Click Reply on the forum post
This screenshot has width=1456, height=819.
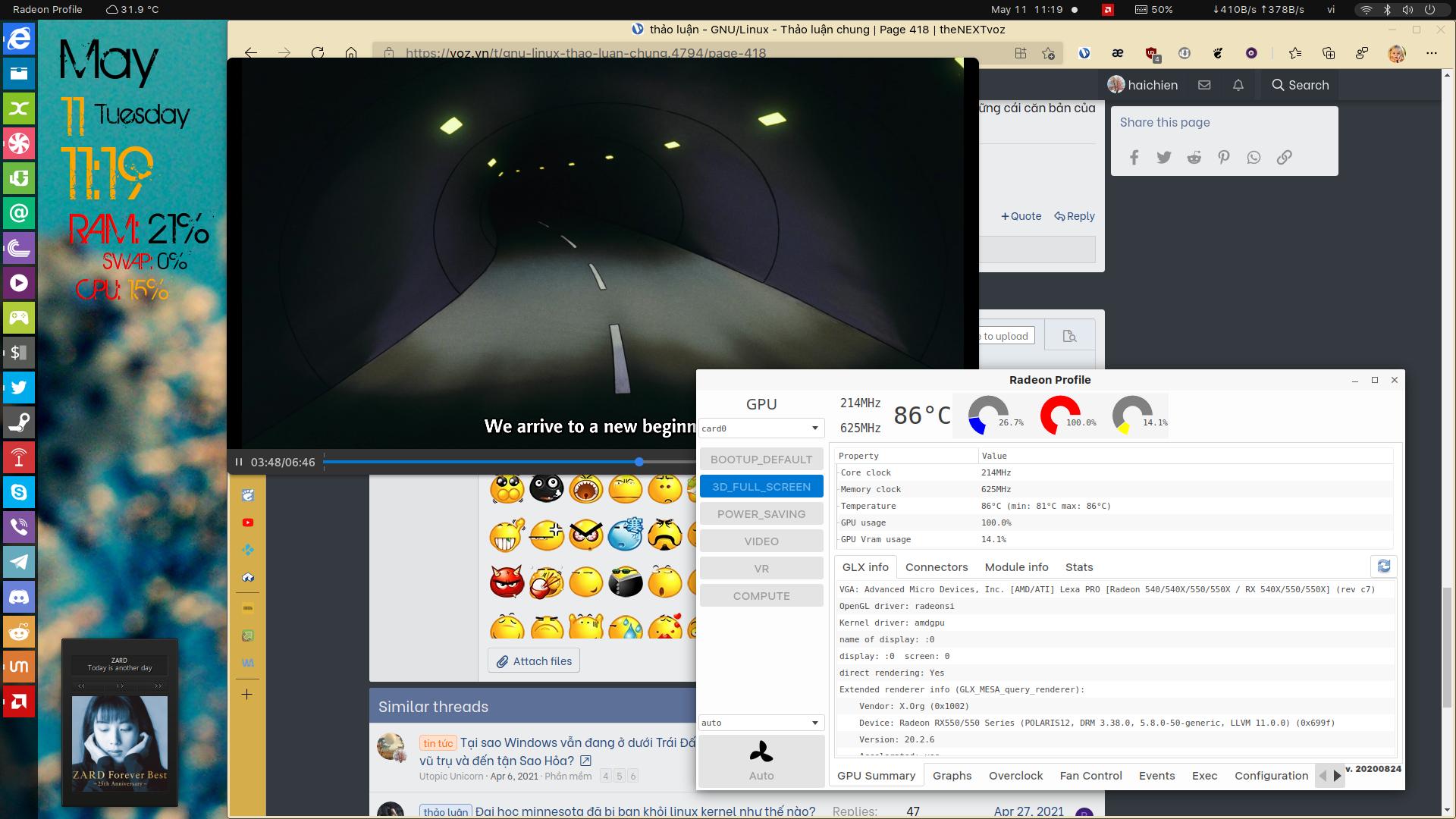tap(1075, 216)
